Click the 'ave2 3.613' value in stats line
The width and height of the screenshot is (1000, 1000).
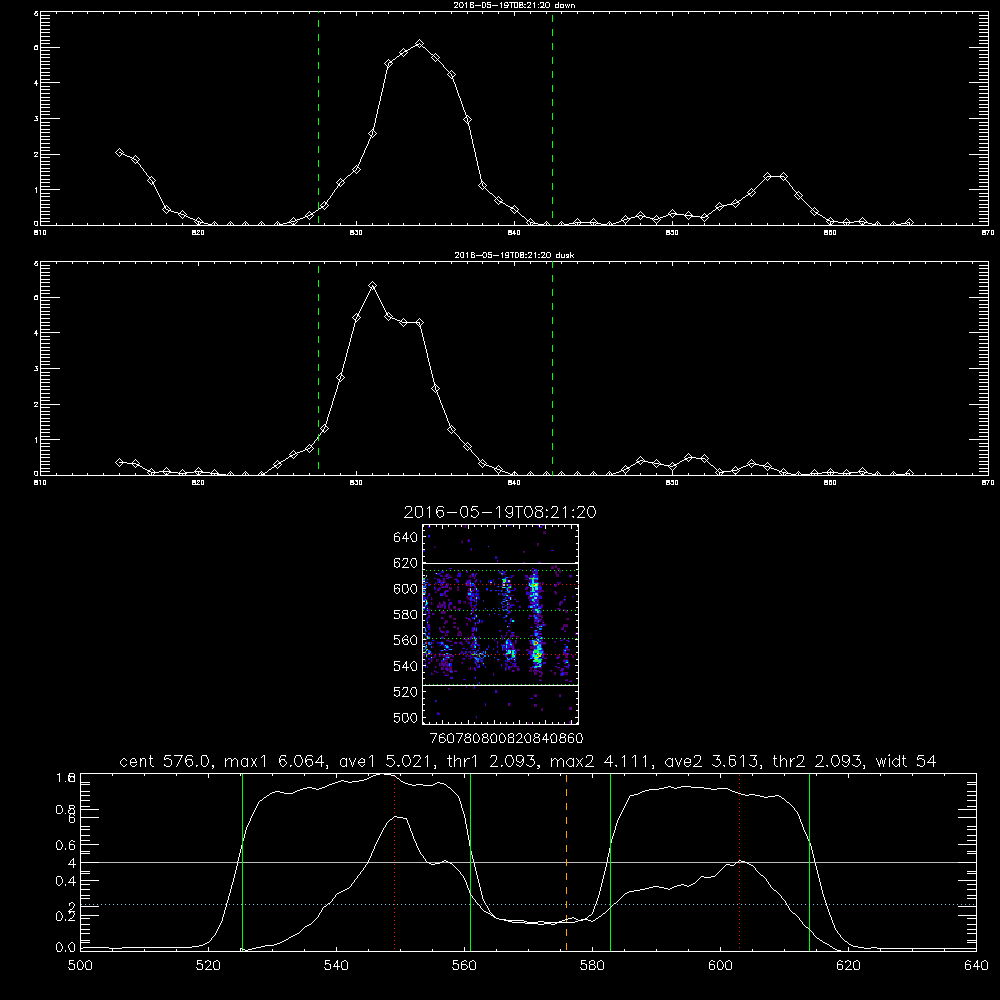tap(711, 761)
